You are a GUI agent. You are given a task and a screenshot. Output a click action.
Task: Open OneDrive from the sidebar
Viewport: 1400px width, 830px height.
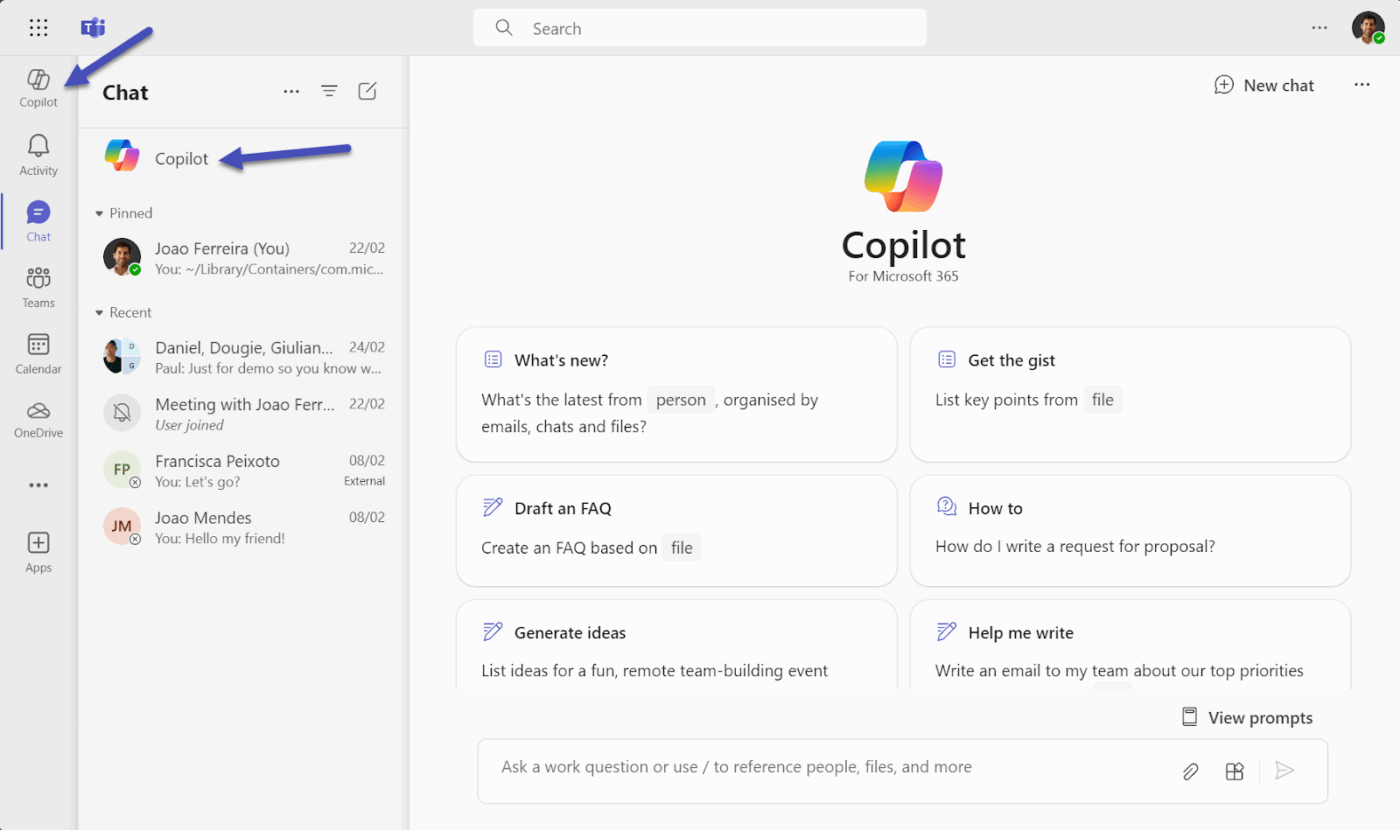click(x=38, y=419)
